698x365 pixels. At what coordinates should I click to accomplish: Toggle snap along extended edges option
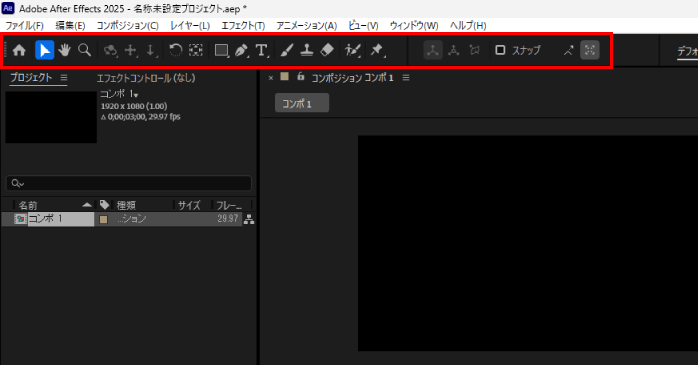[x=568, y=50]
